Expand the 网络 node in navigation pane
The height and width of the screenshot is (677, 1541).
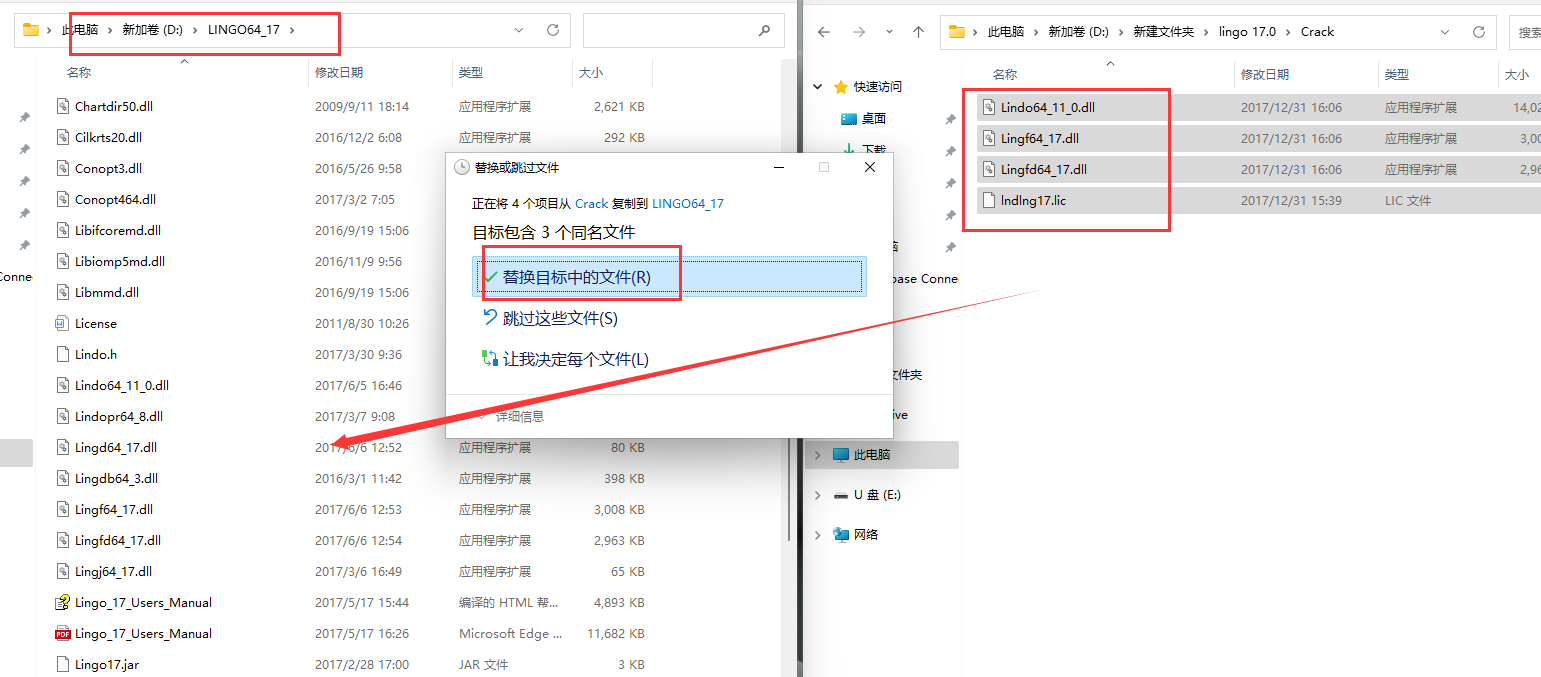click(818, 534)
